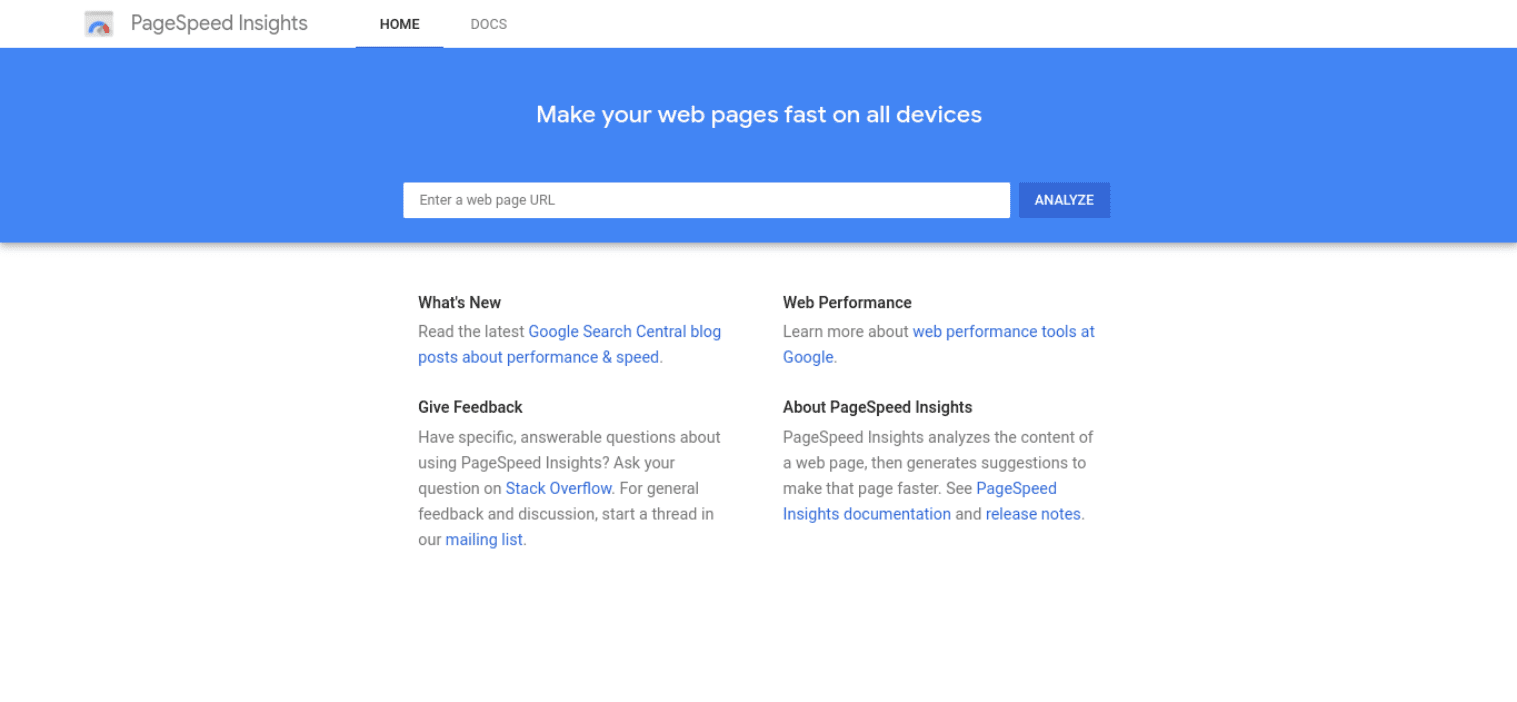Open the Stack Overflow link

click(x=558, y=488)
